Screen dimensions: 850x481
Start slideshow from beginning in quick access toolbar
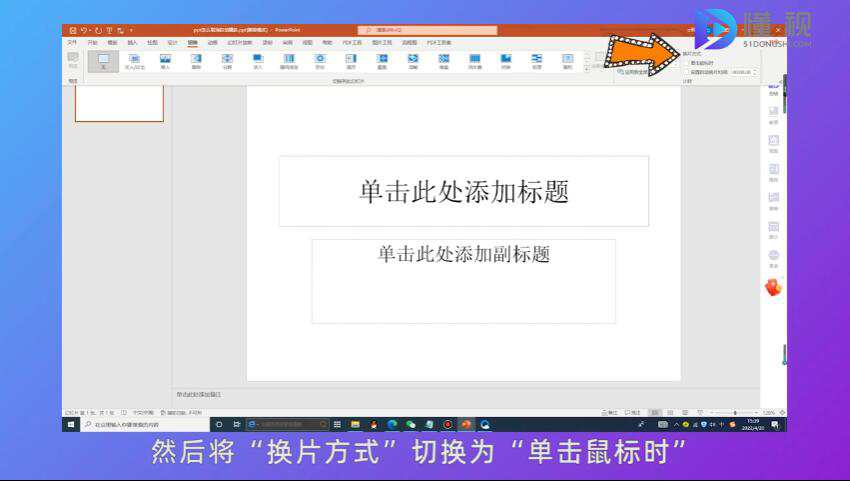[110, 30]
